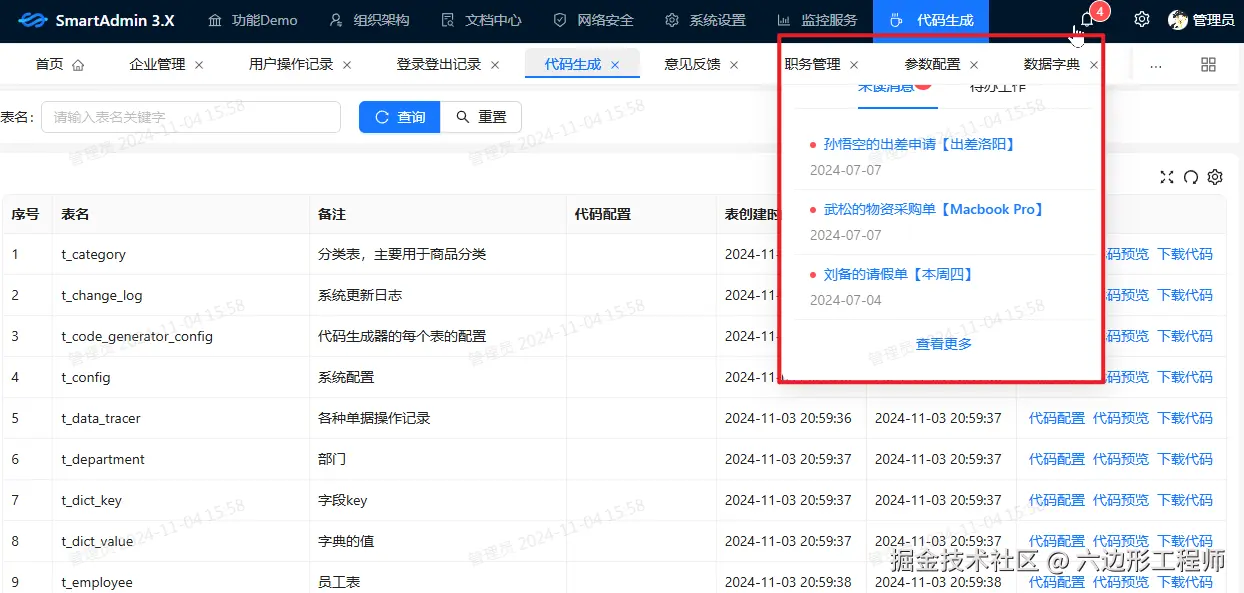Focus the 表名 keyword input field

coord(191,117)
